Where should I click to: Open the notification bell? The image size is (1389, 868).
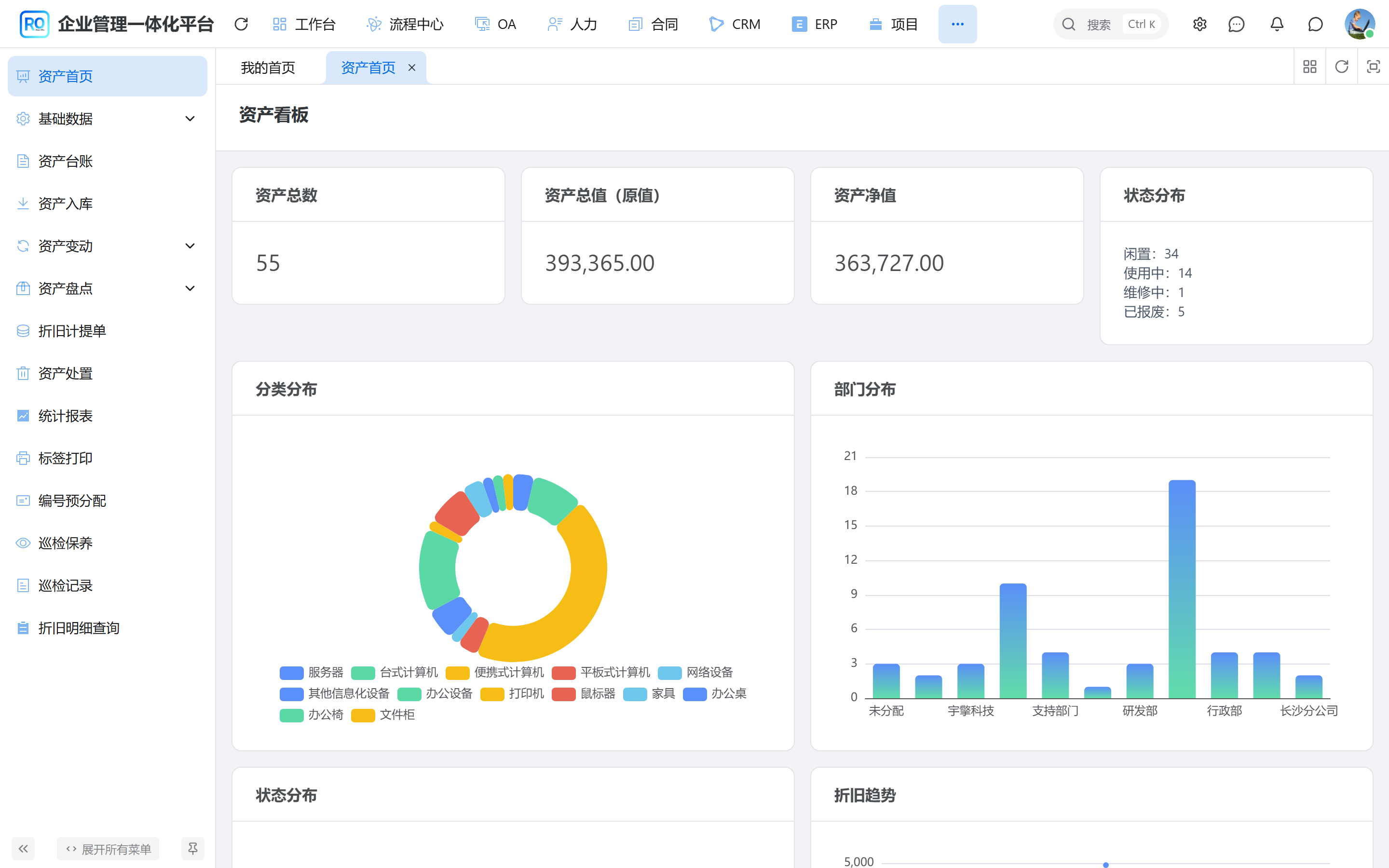[1277, 24]
